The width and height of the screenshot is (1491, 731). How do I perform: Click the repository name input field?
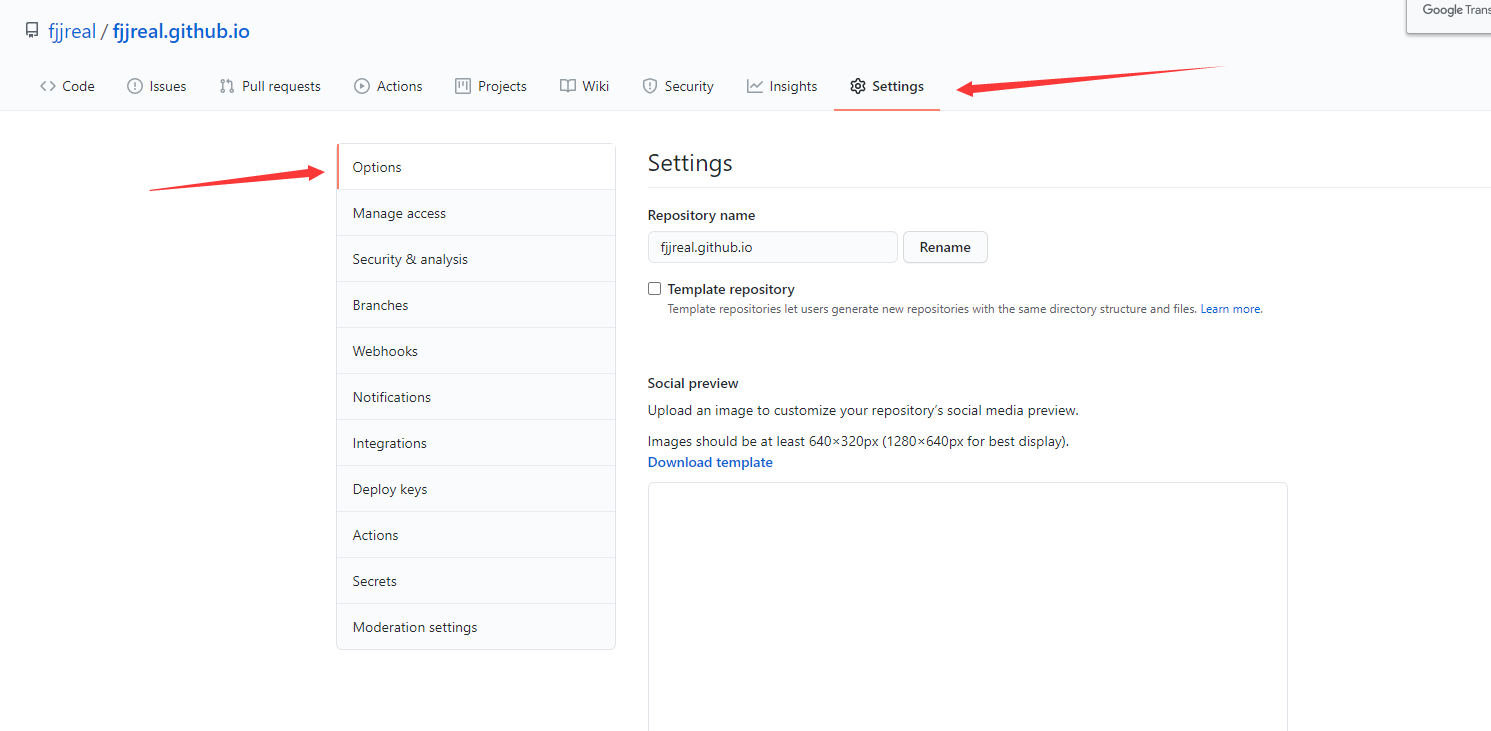(772, 247)
